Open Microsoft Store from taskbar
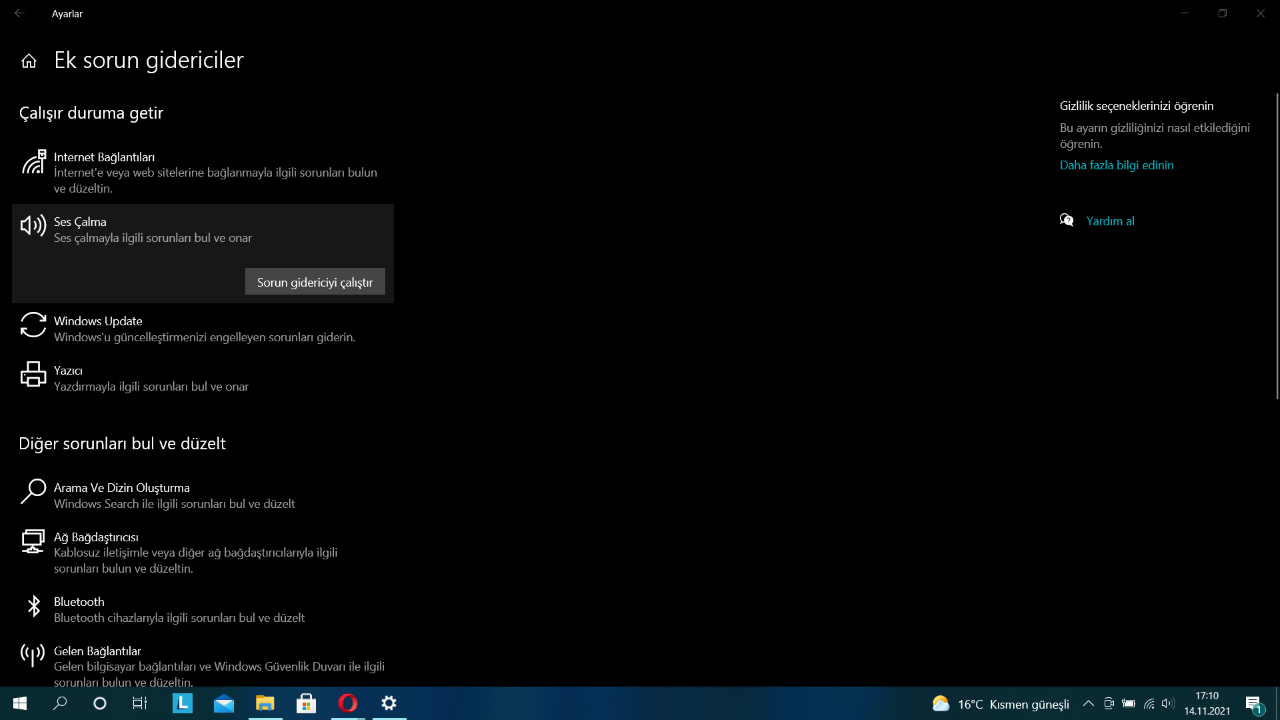Viewport: 1280px width, 720px height. tap(306, 703)
